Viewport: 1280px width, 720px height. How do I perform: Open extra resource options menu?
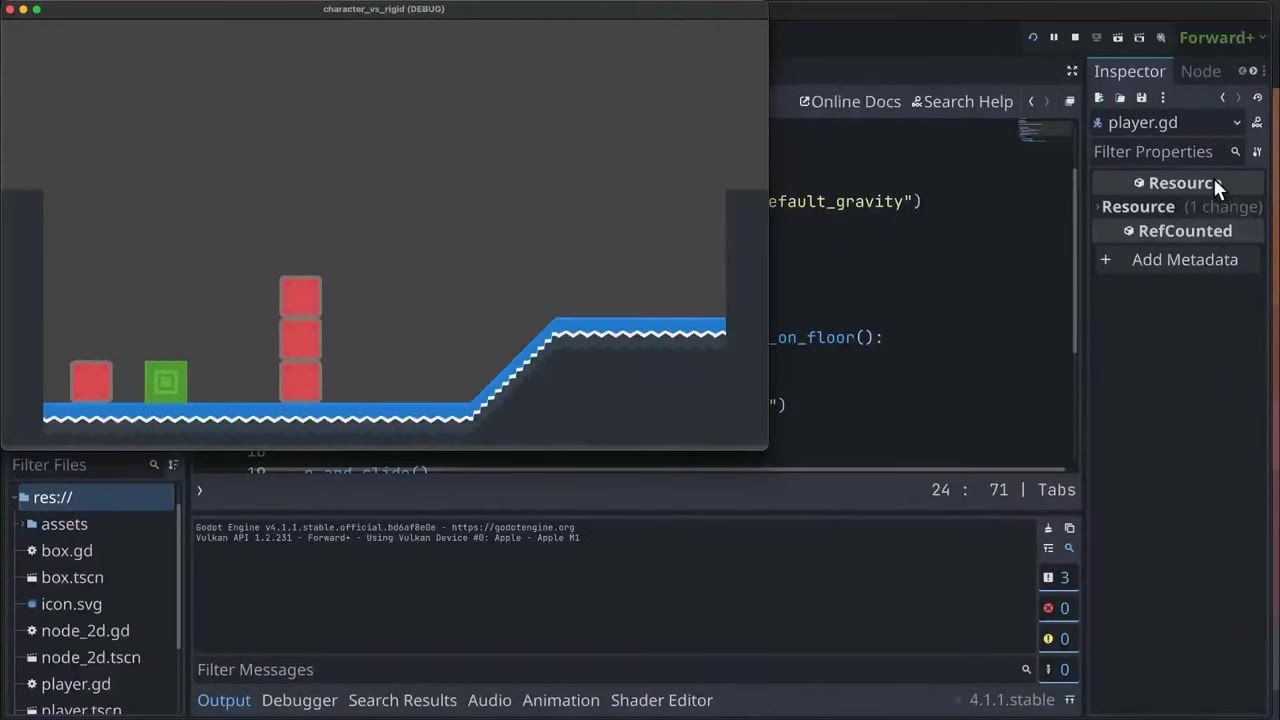coord(1162,98)
